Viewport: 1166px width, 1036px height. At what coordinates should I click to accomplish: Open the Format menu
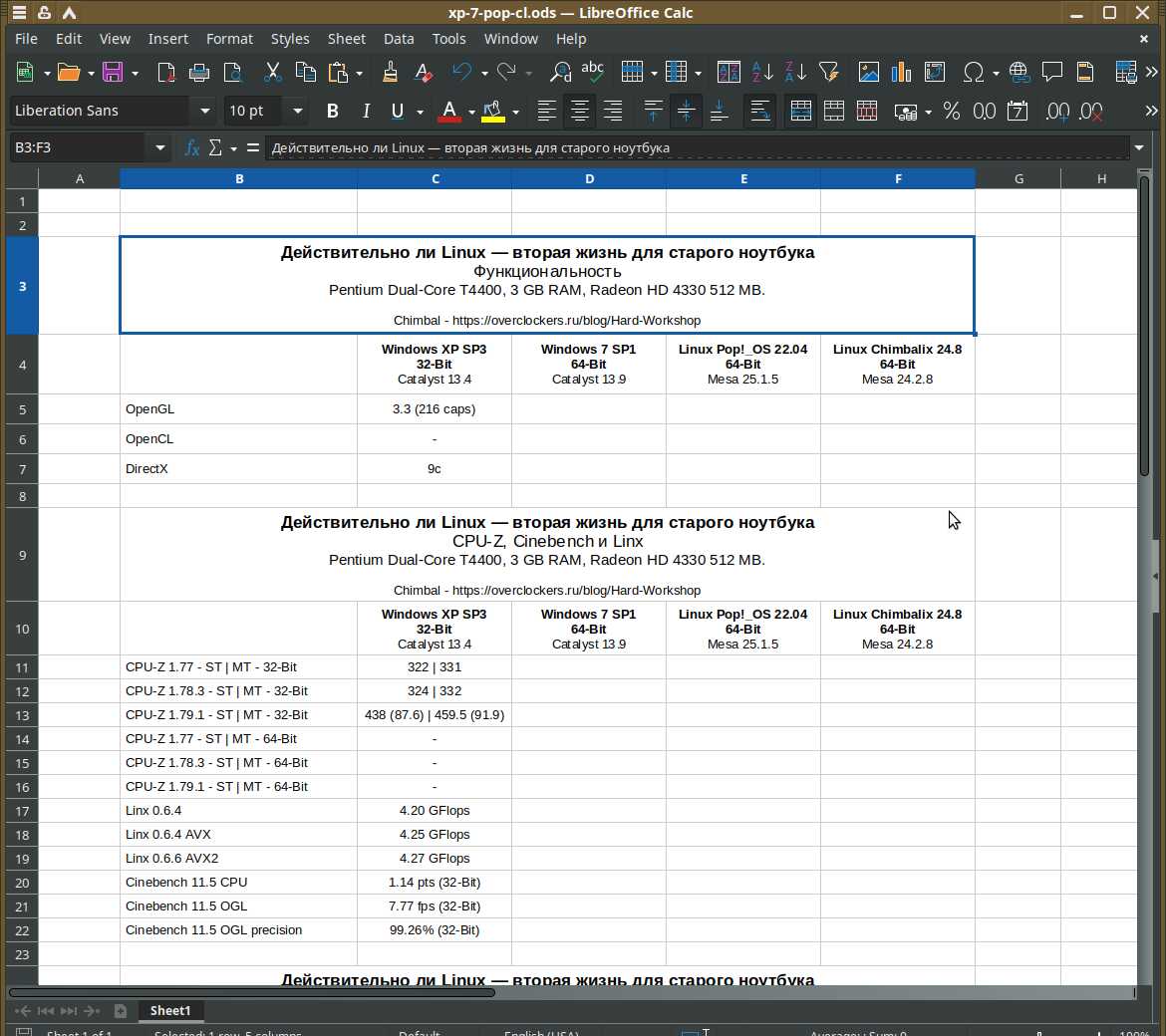[229, 39]
